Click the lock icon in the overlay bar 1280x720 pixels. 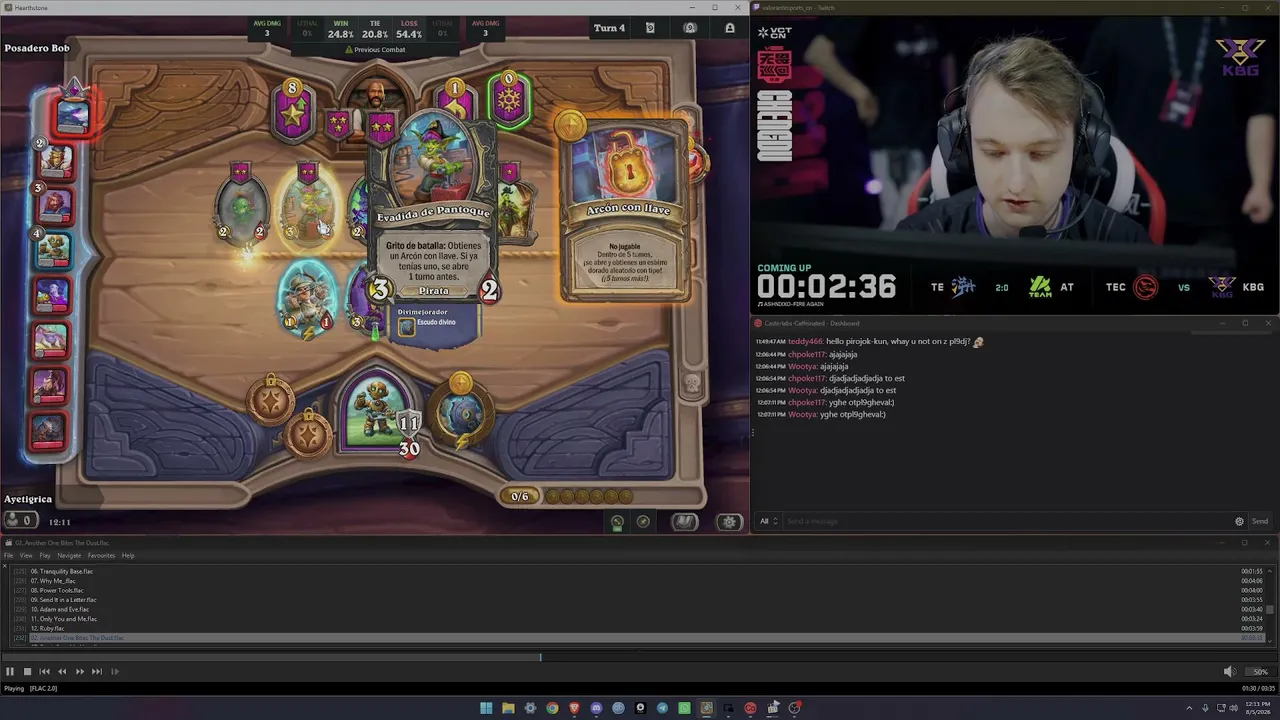pyautogui.click(x=730, y=28)
